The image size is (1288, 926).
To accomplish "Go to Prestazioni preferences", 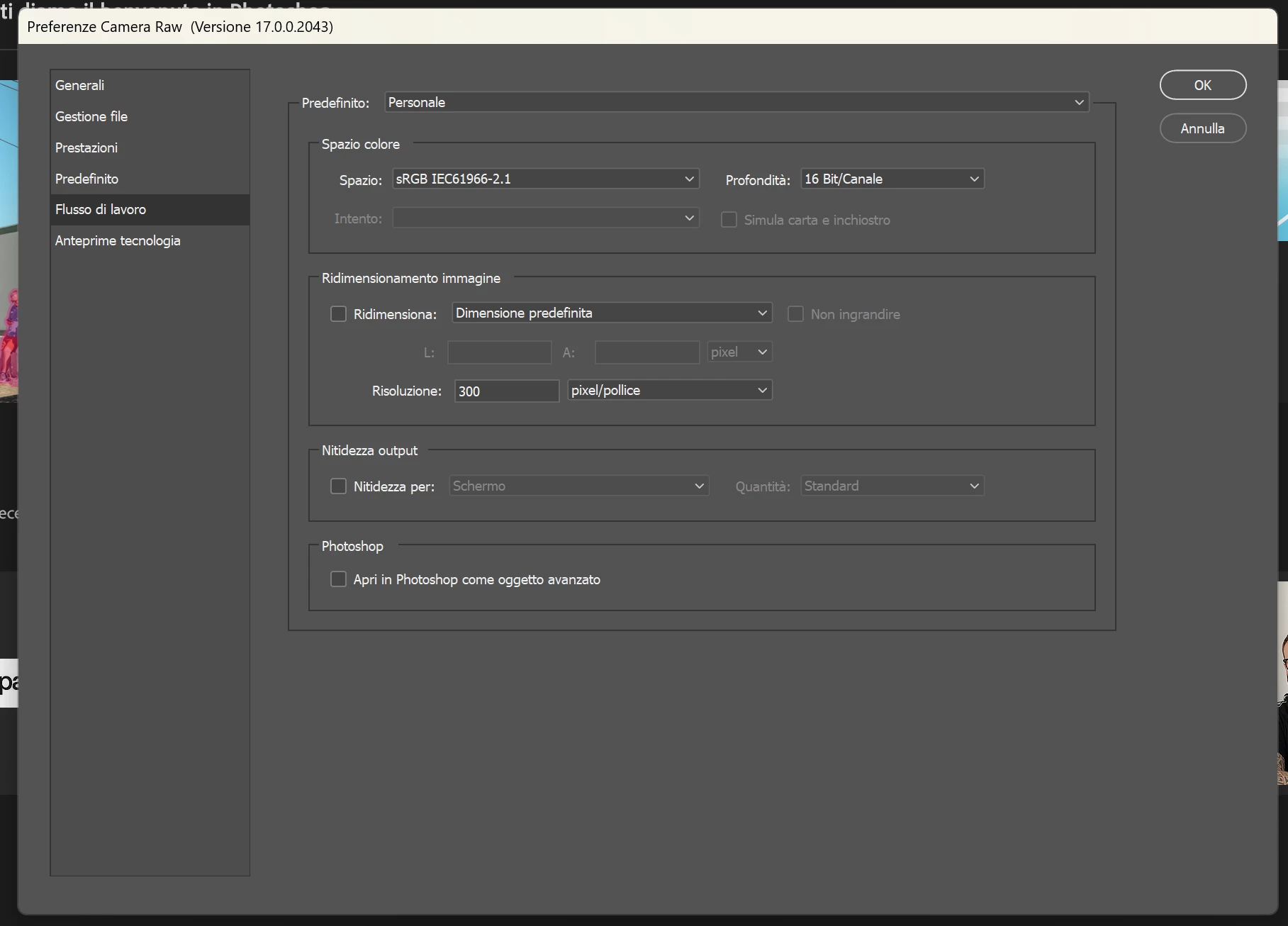I will [x=150, y=147].
